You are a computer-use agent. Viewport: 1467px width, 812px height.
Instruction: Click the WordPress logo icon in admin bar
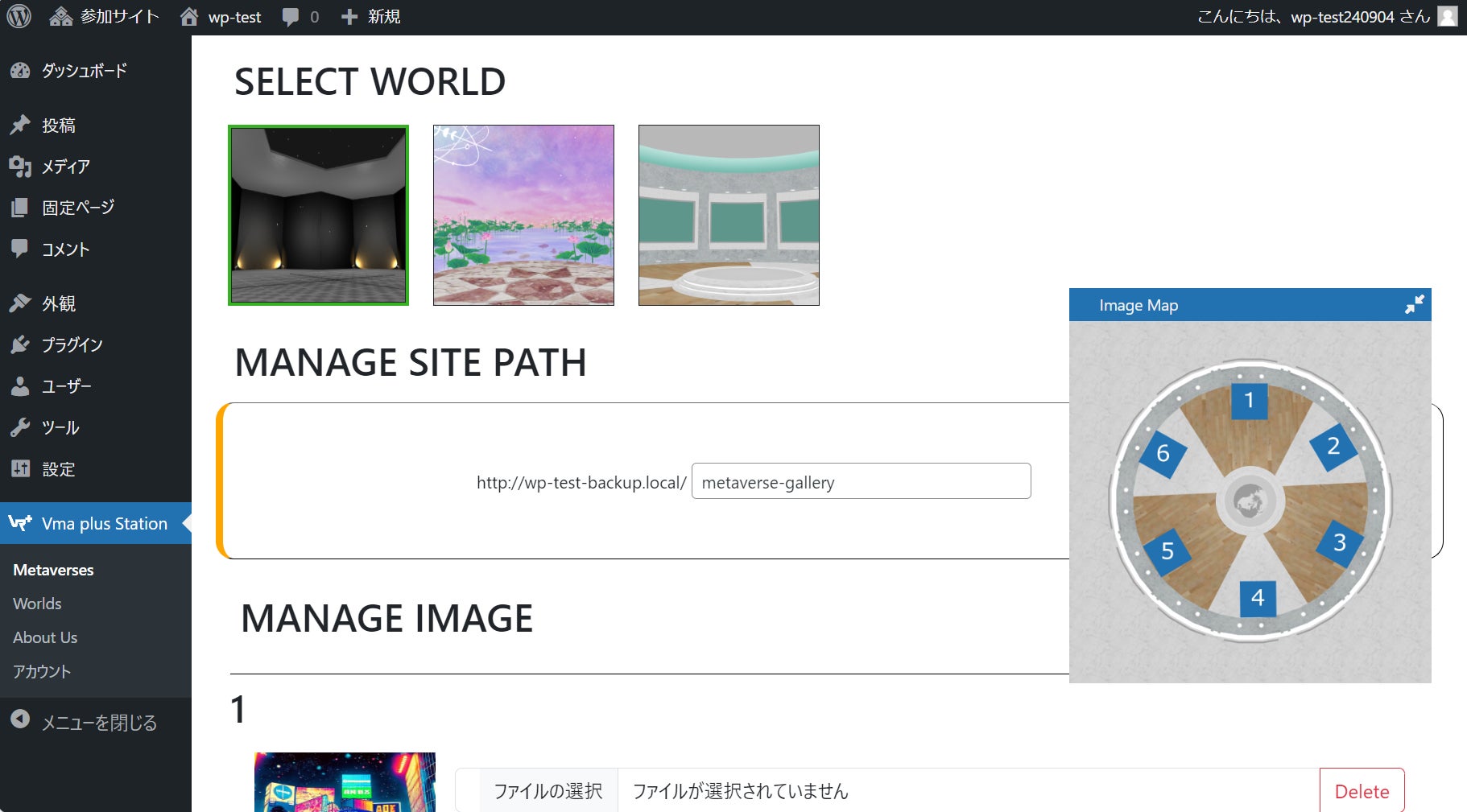[19, 16]
